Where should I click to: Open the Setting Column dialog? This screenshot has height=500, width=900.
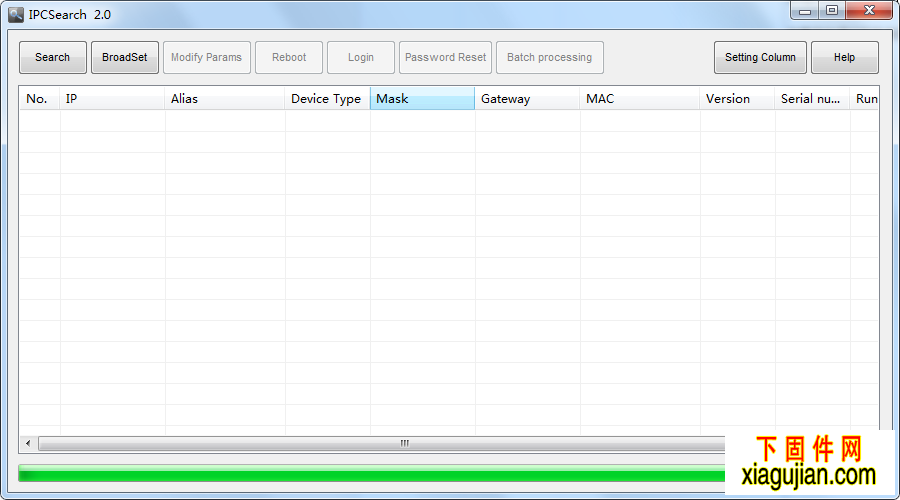tap(760, 57)
